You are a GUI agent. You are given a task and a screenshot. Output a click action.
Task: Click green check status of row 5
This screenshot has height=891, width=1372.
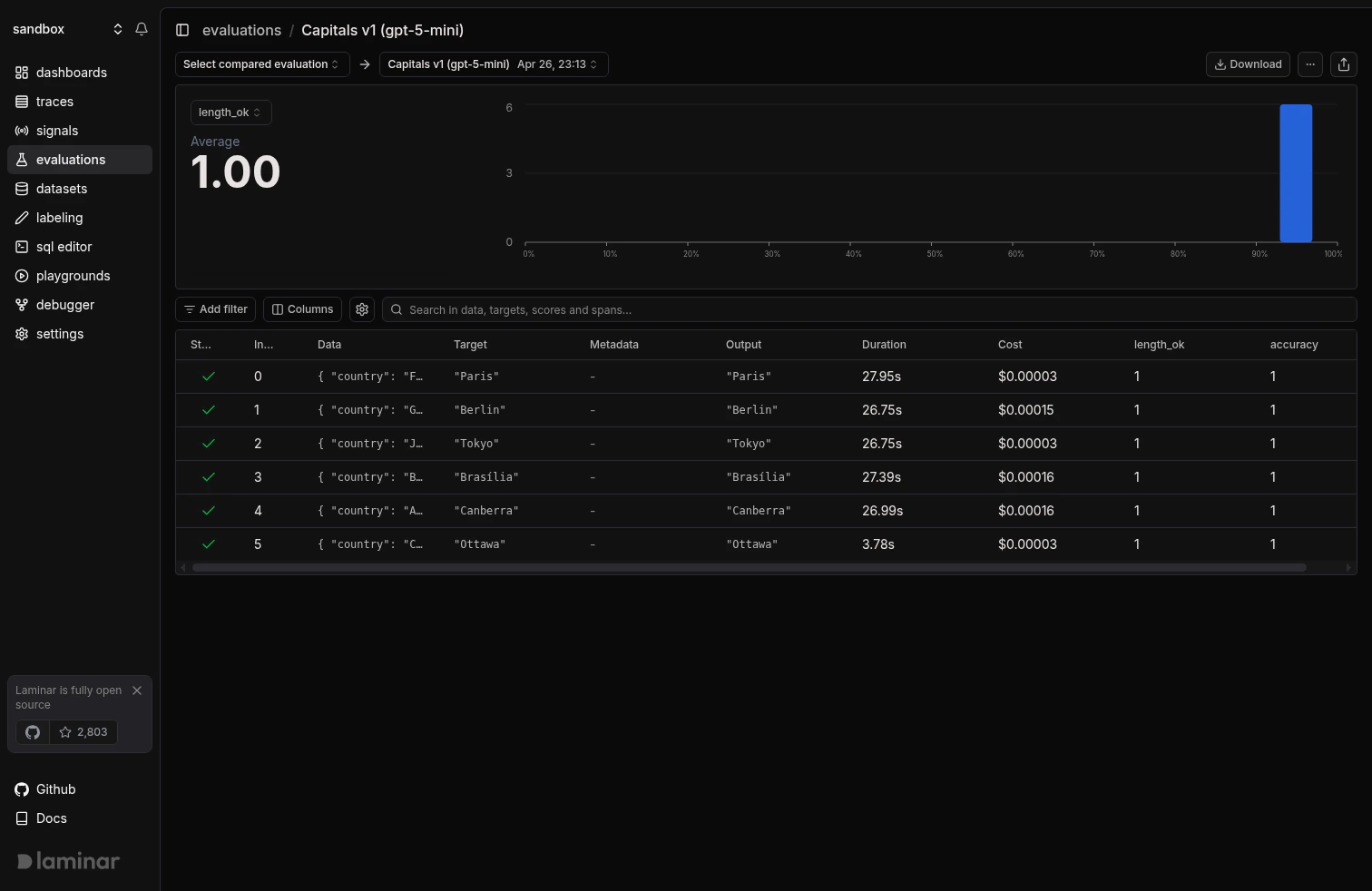tap(209, 544)
